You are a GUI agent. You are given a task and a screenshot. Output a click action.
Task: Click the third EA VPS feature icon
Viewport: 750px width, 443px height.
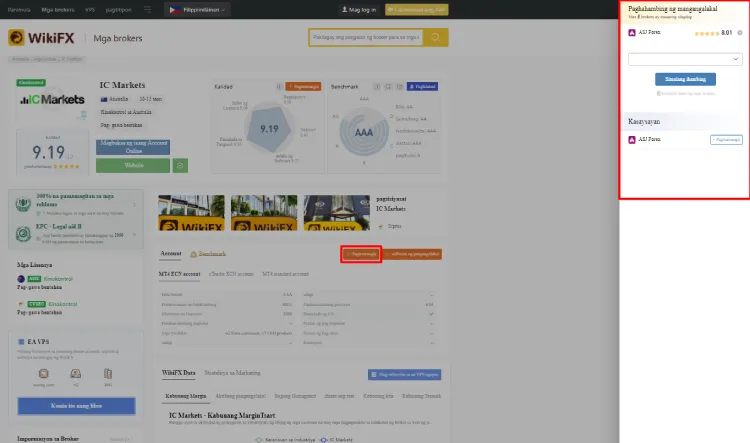click(x=108, y=374)
